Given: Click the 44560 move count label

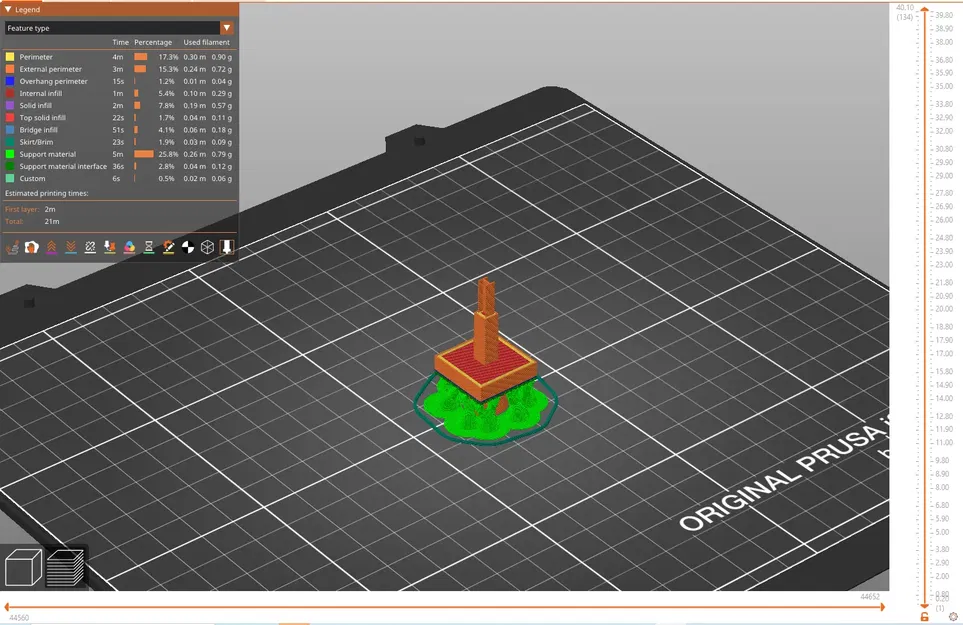Looking at the screenshot, I should 19,618.
